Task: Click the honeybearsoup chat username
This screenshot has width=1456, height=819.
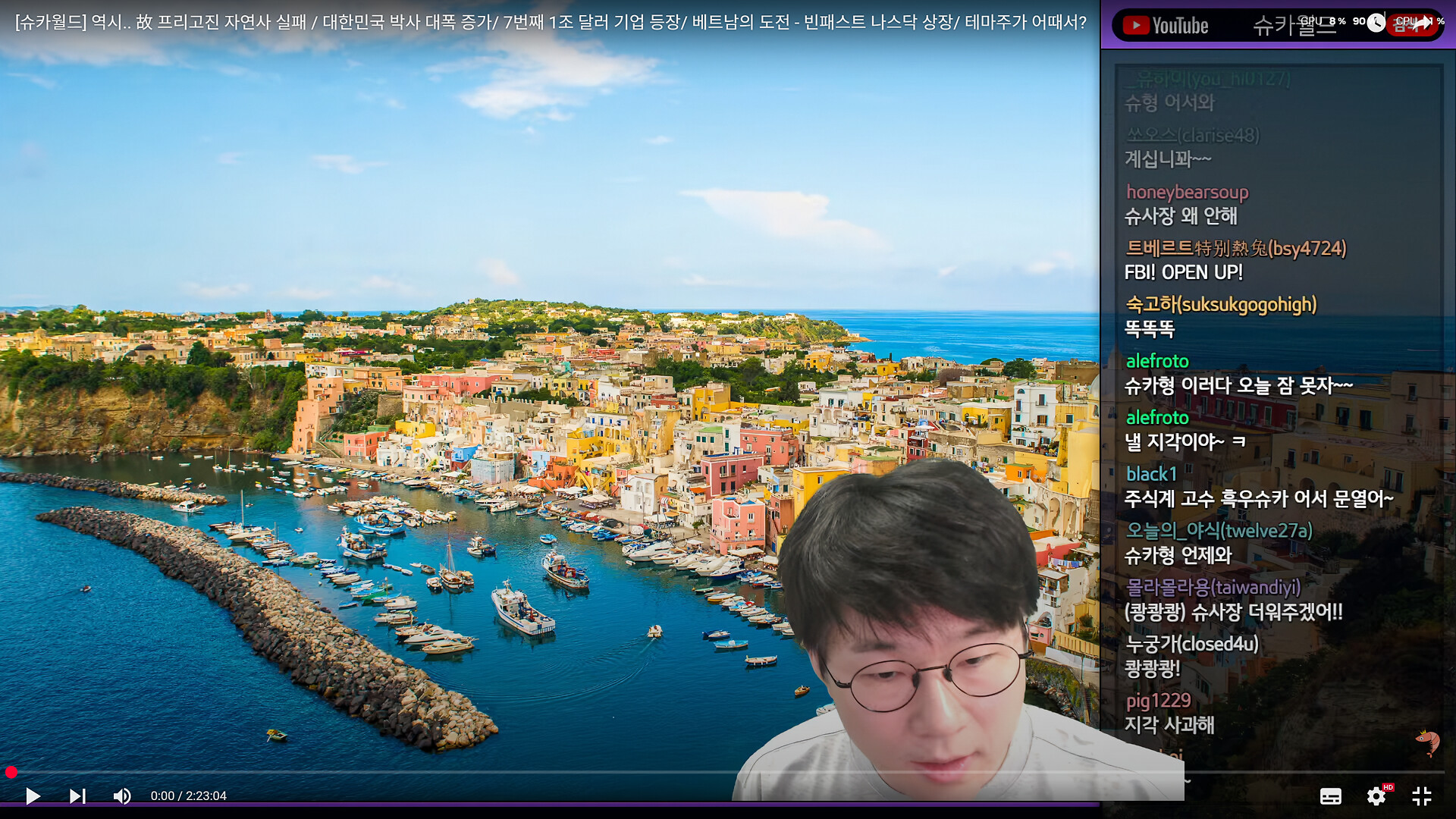Action: [x=1187, y=192]
